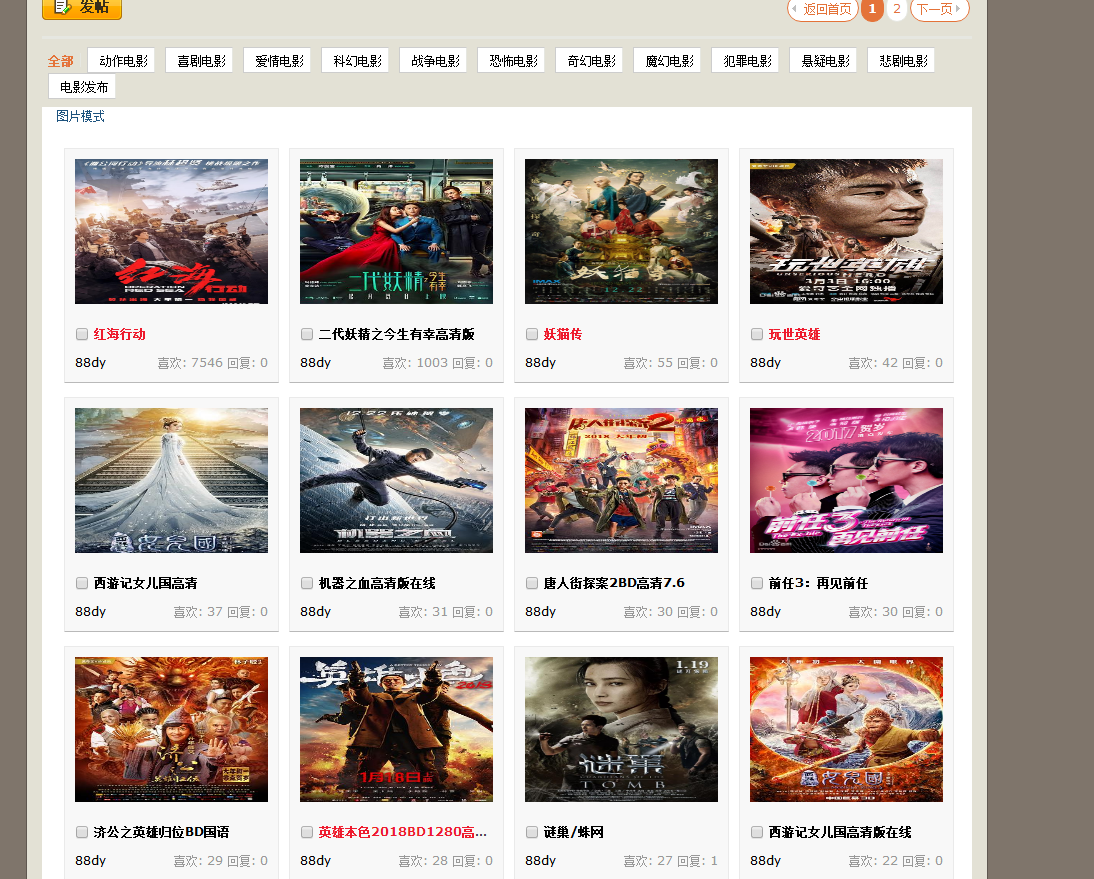The width and height of the screenshot is (1094, 879).
Task: Check the box beside 济公之英雄归位BD国语
Action: pyautogui.click(x=82, y=832)
